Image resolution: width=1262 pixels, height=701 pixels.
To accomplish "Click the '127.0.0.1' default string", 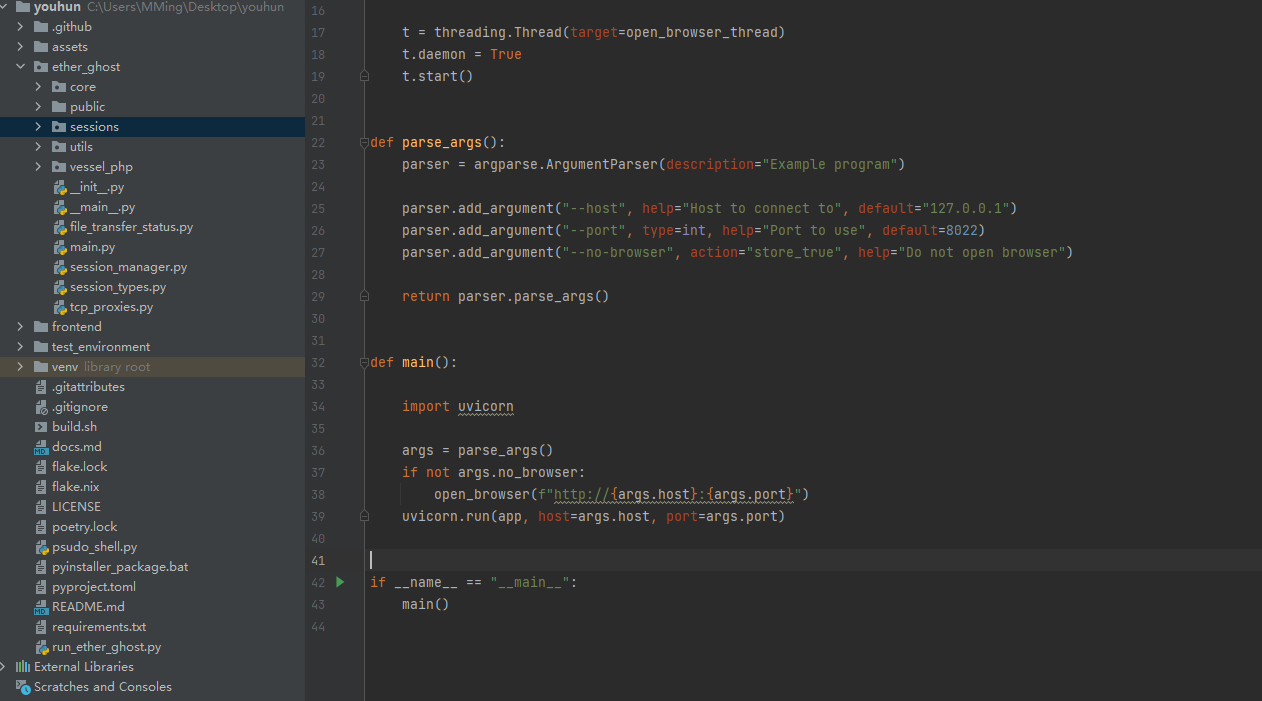I will [x=966, y=208].
